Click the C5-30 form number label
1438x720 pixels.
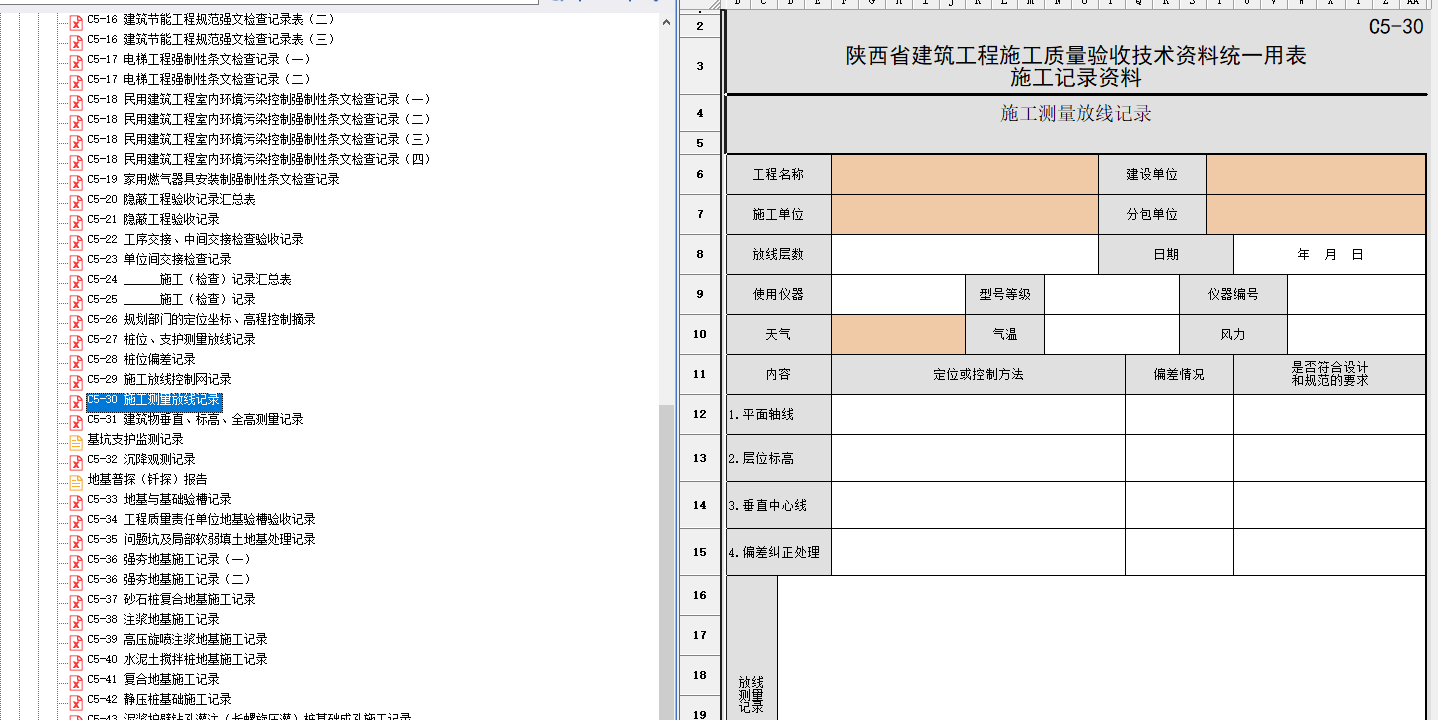[1396, 27]
